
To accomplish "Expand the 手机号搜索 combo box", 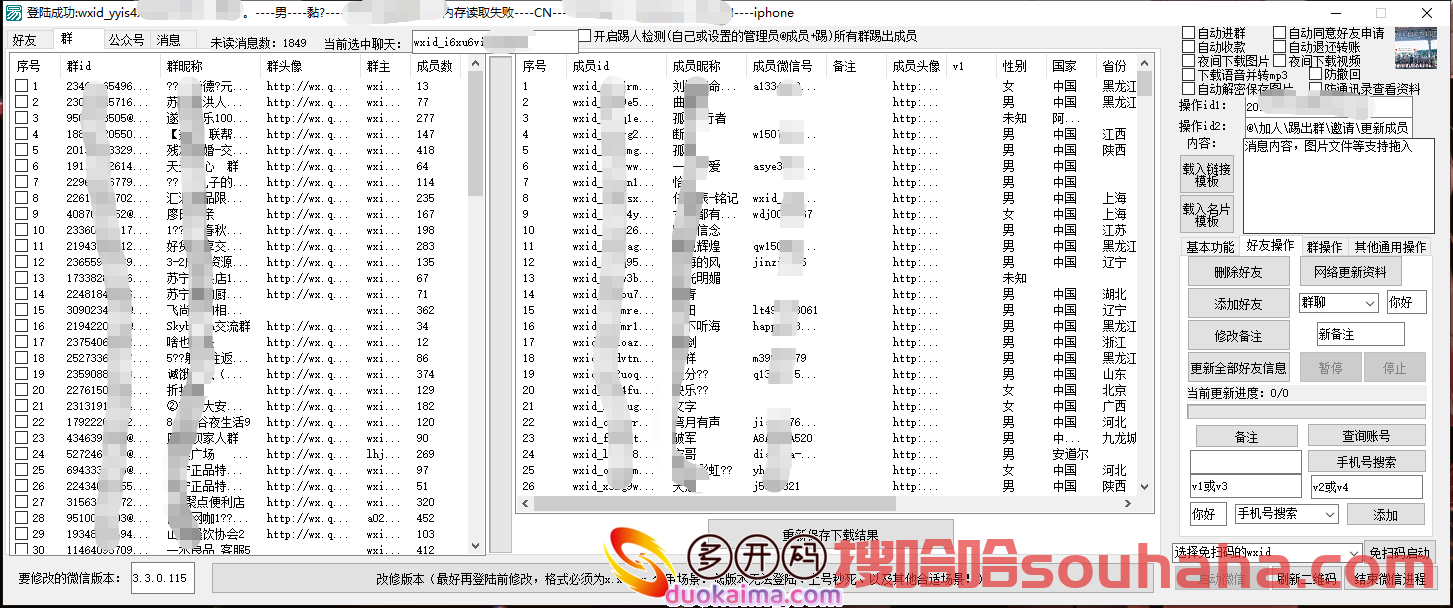I will (x=1286, y=514).
